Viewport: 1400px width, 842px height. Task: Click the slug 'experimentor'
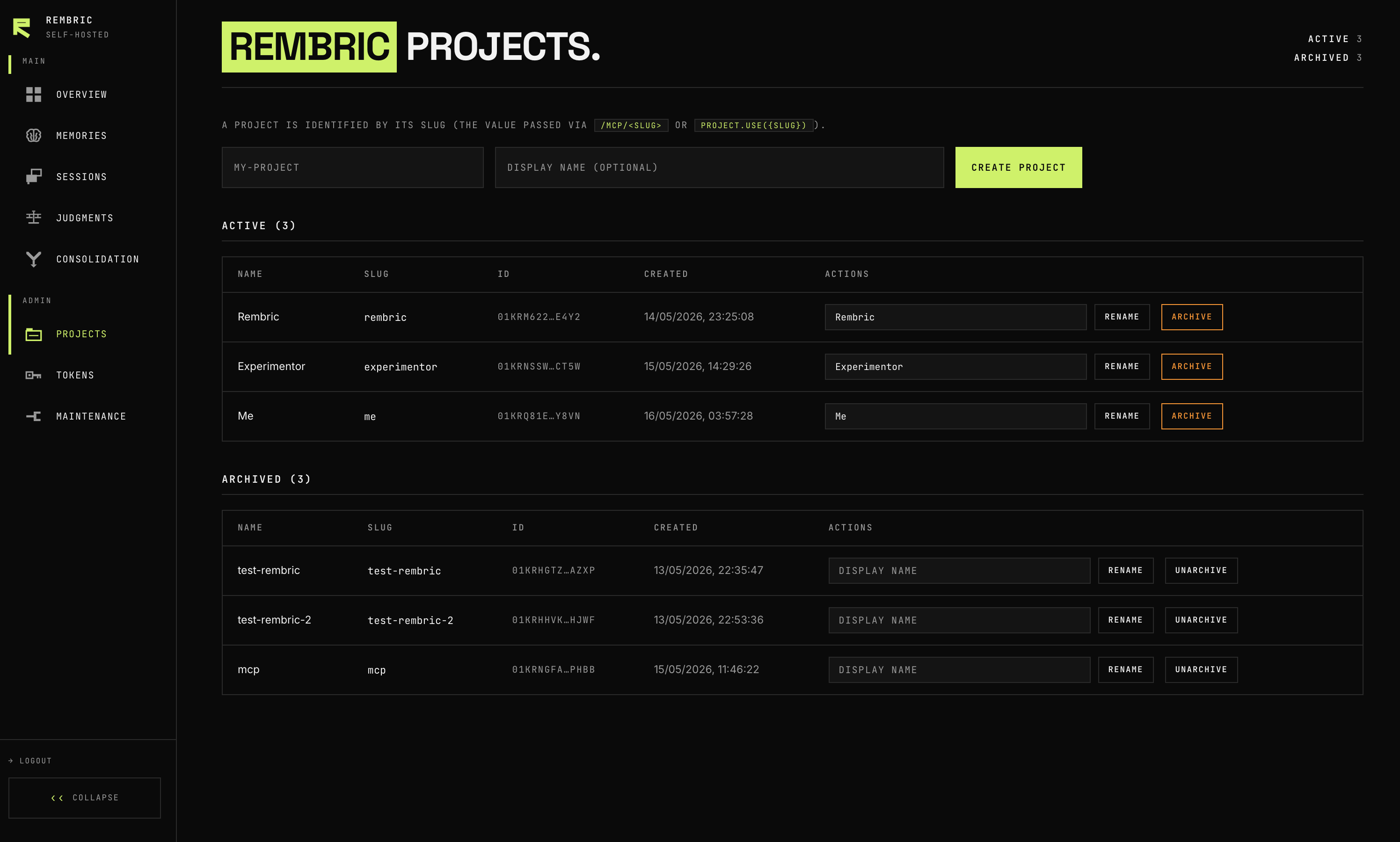pyautogui.click(x=401, y=367)
